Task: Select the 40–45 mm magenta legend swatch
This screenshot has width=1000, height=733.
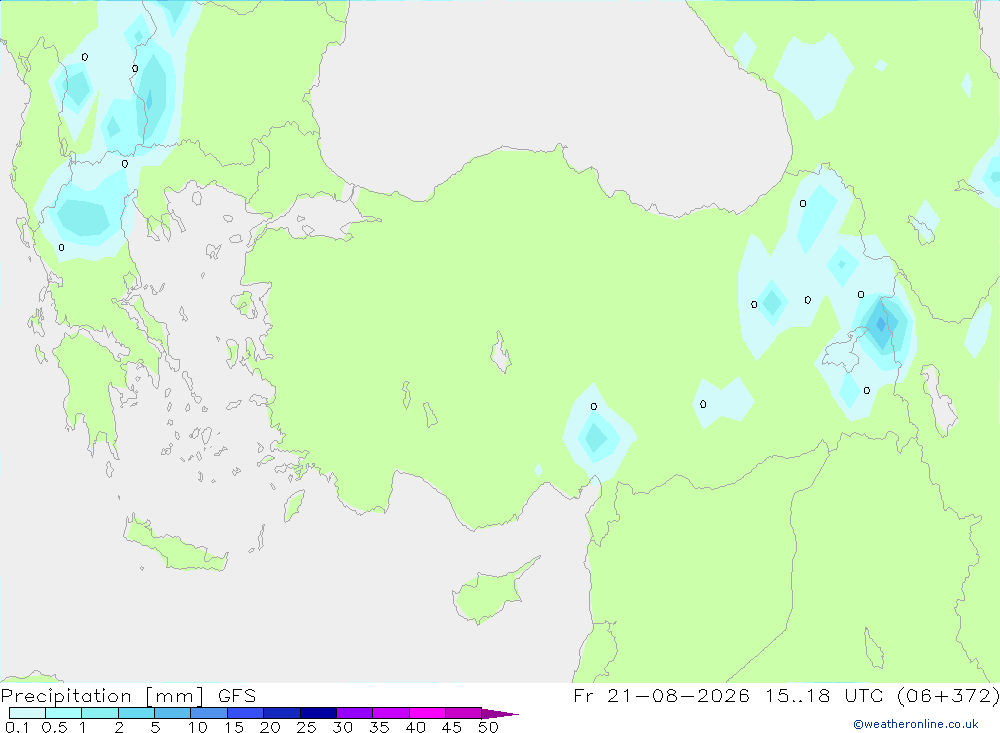Action: (x=427, y=713)
